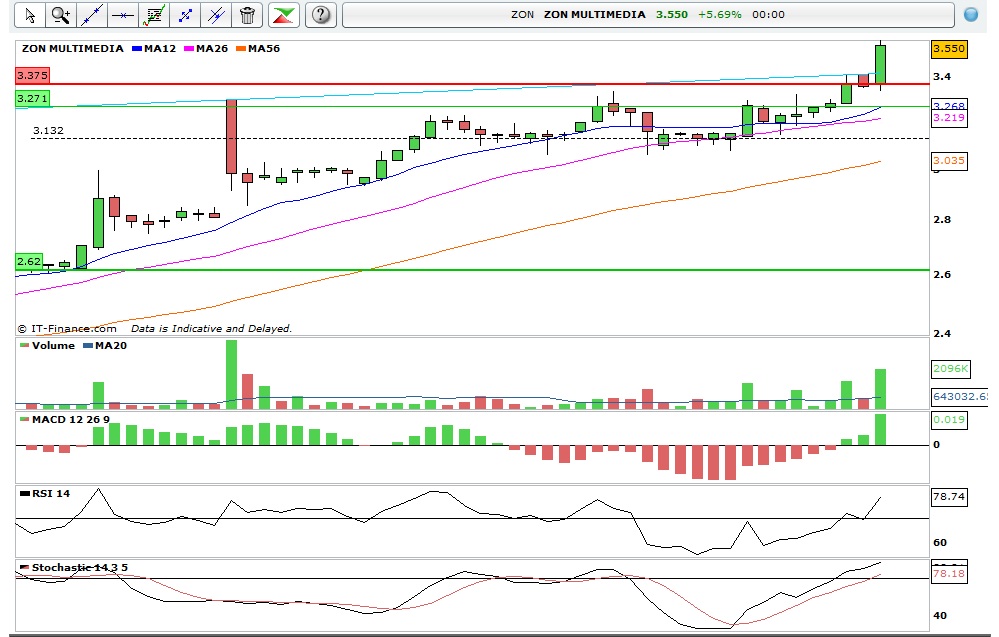Click the MA56 orange legend entry
Viewport: 999px width, 637px height.
pos(258,48)
